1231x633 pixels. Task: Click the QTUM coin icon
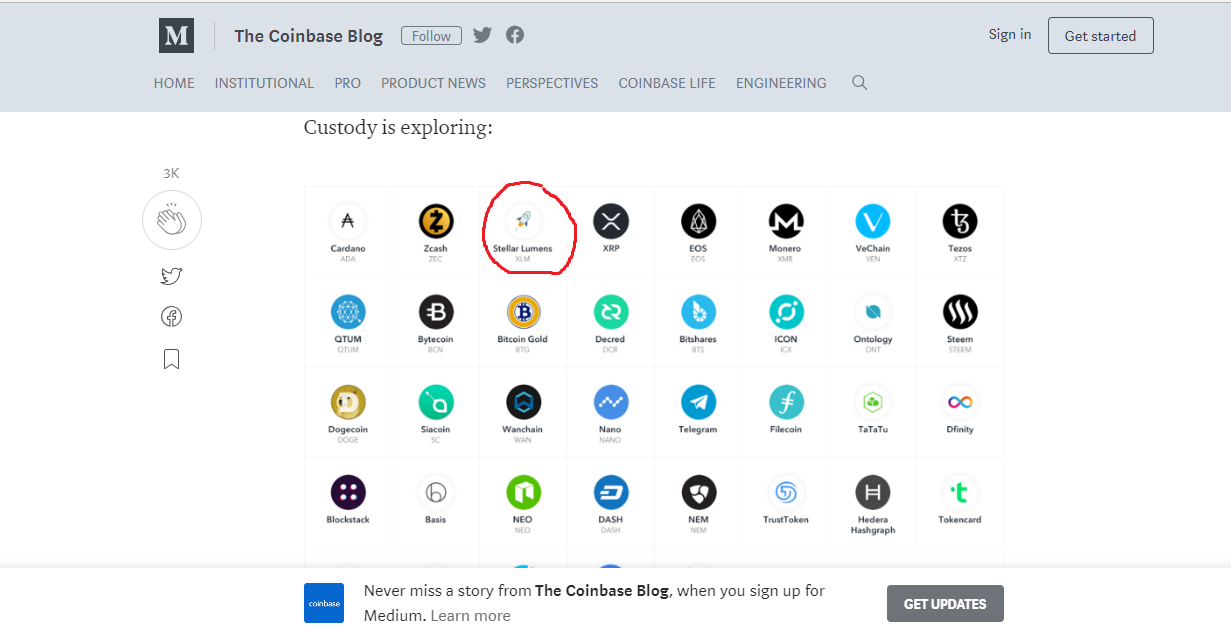coord(348,312)
